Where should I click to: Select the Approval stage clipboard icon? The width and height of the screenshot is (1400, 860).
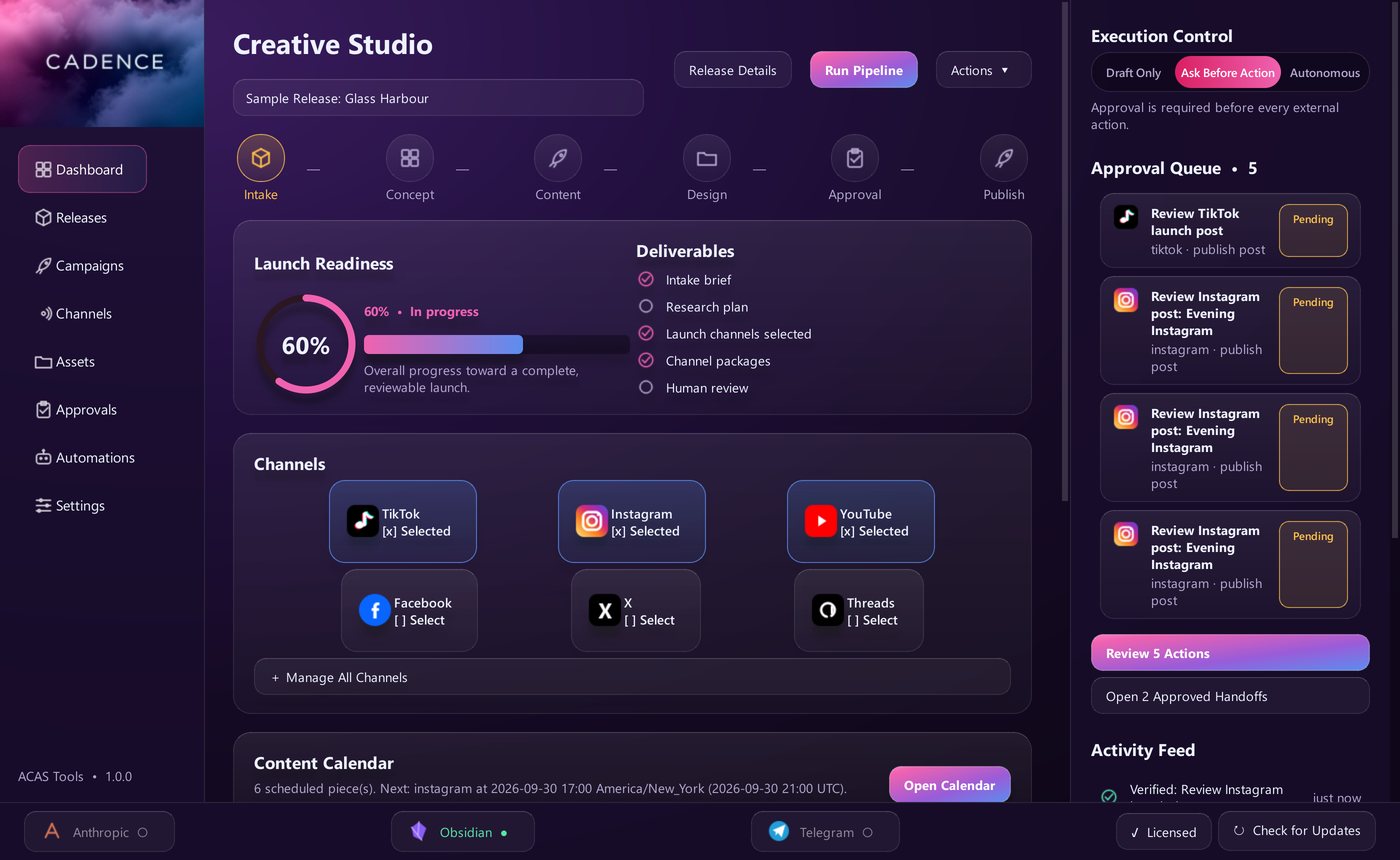pyautogui.click(x=855, y=158)
